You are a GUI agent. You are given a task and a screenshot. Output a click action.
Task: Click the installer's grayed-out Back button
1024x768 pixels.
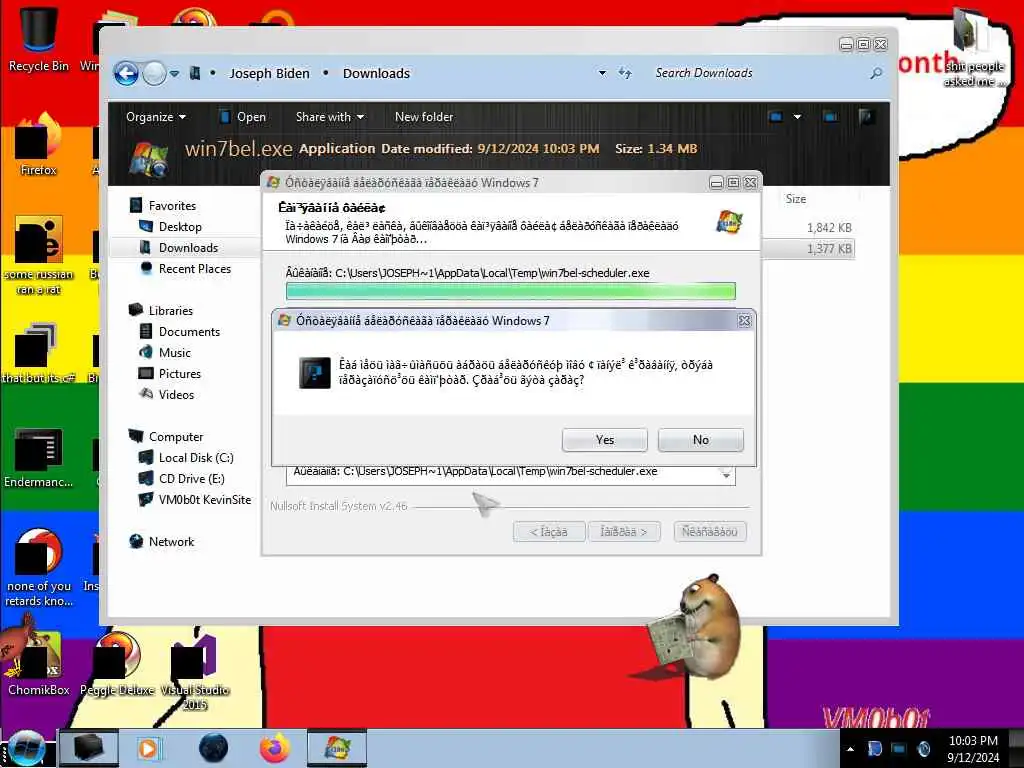(549, 532)
